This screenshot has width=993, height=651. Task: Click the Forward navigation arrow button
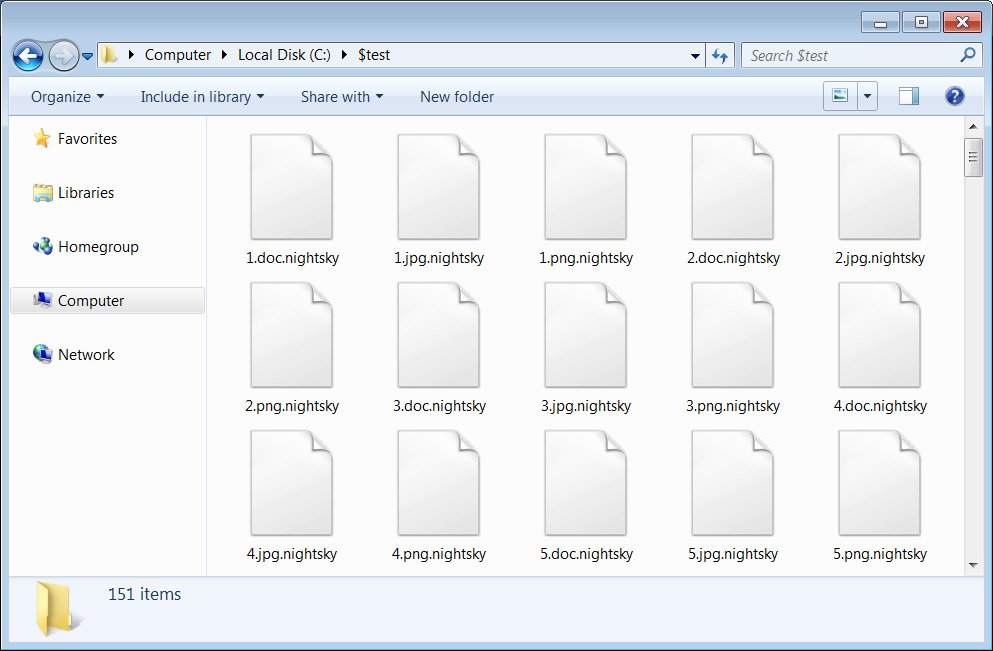coord(63,55)
